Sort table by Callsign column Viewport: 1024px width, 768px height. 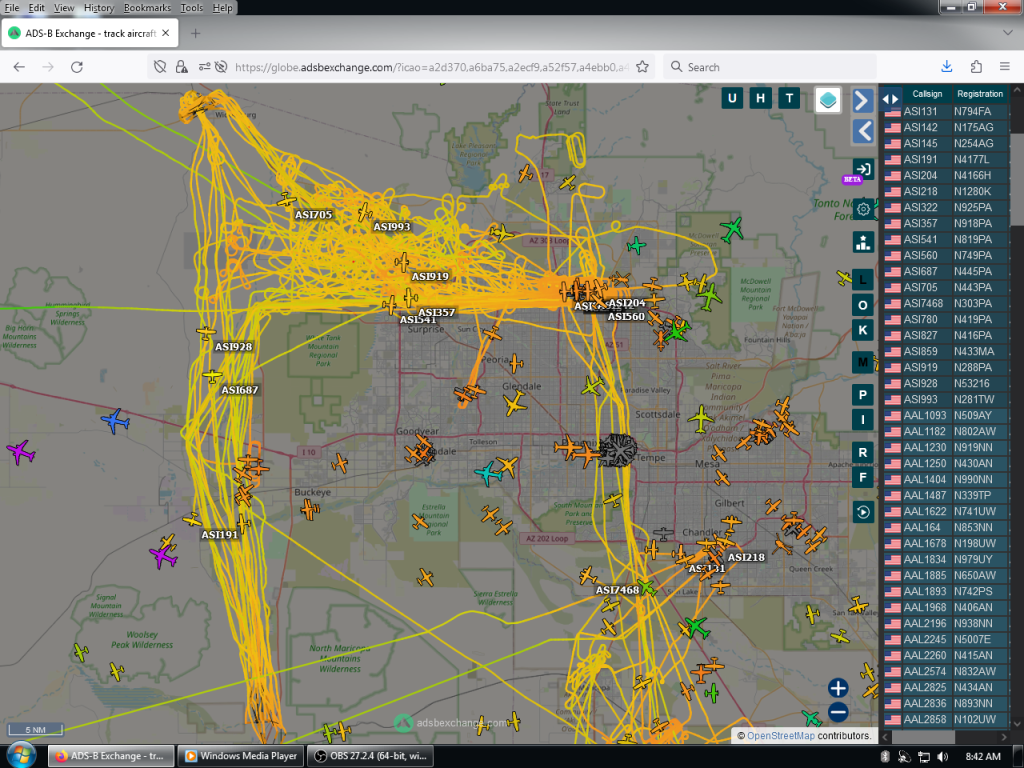click(x=927, y=94)
